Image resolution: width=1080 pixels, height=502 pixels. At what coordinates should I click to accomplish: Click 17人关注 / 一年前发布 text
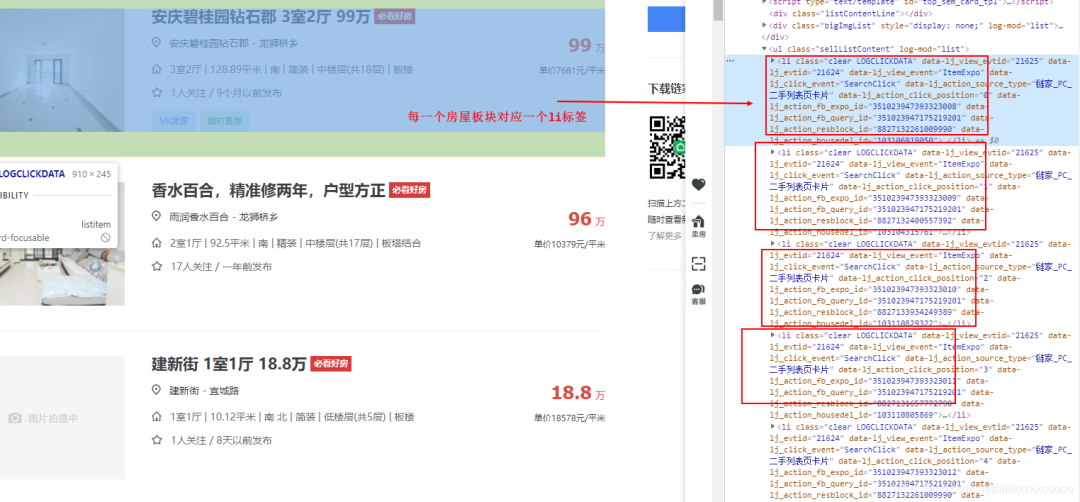[220, 266]
